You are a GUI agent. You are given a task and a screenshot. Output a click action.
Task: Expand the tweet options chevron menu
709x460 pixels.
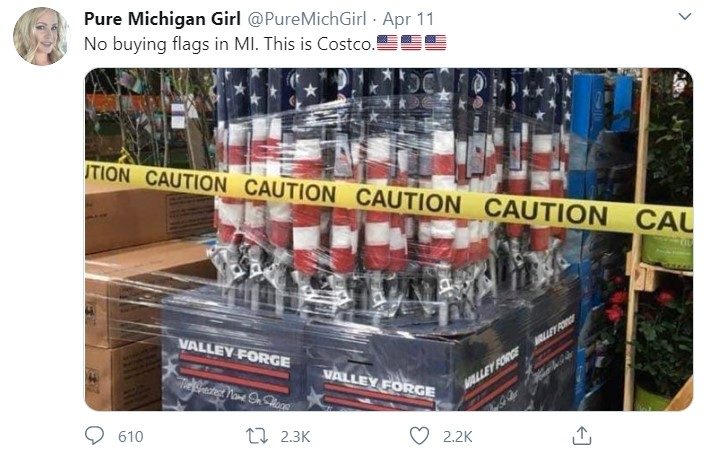pos(685,17)
